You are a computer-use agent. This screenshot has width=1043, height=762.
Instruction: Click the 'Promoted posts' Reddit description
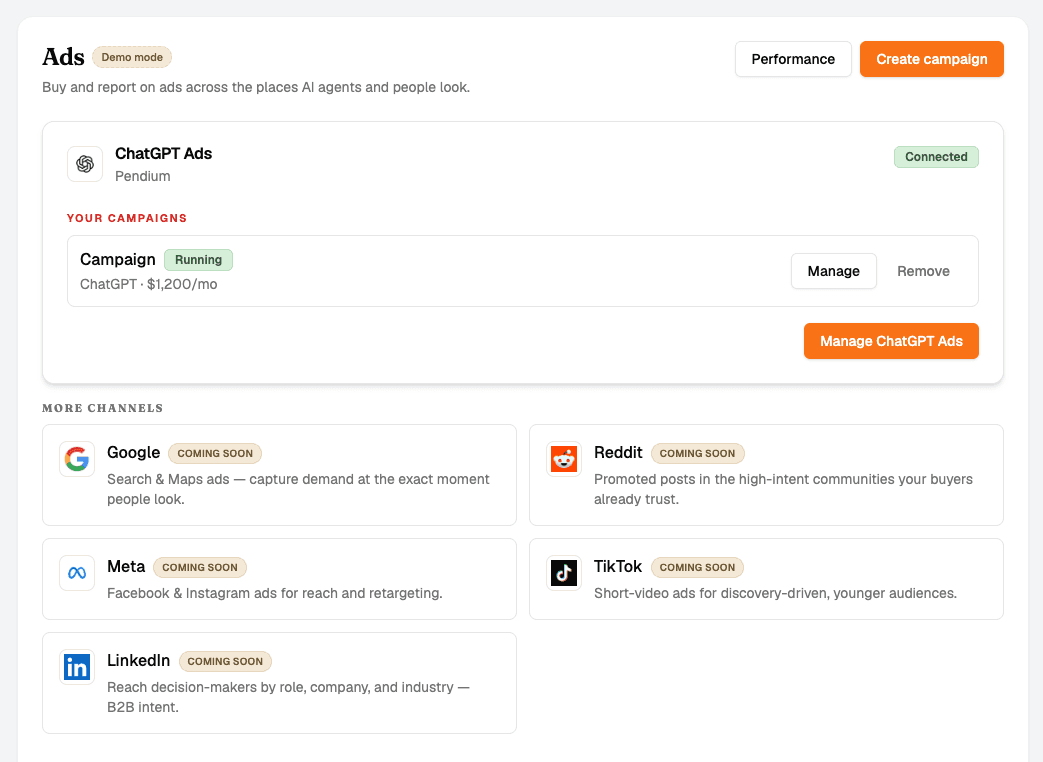coord(783,489)
